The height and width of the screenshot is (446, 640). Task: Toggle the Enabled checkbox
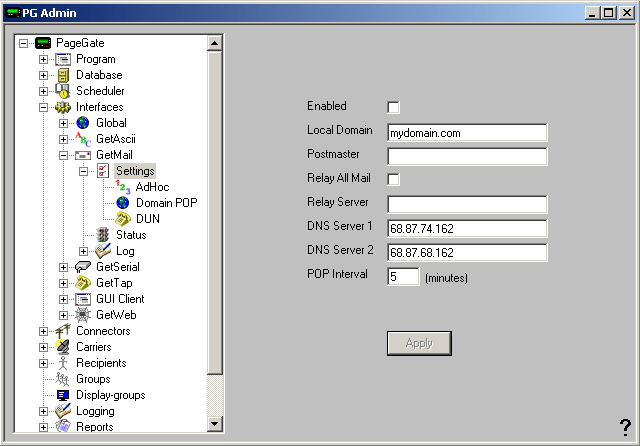tap(393, 107)
